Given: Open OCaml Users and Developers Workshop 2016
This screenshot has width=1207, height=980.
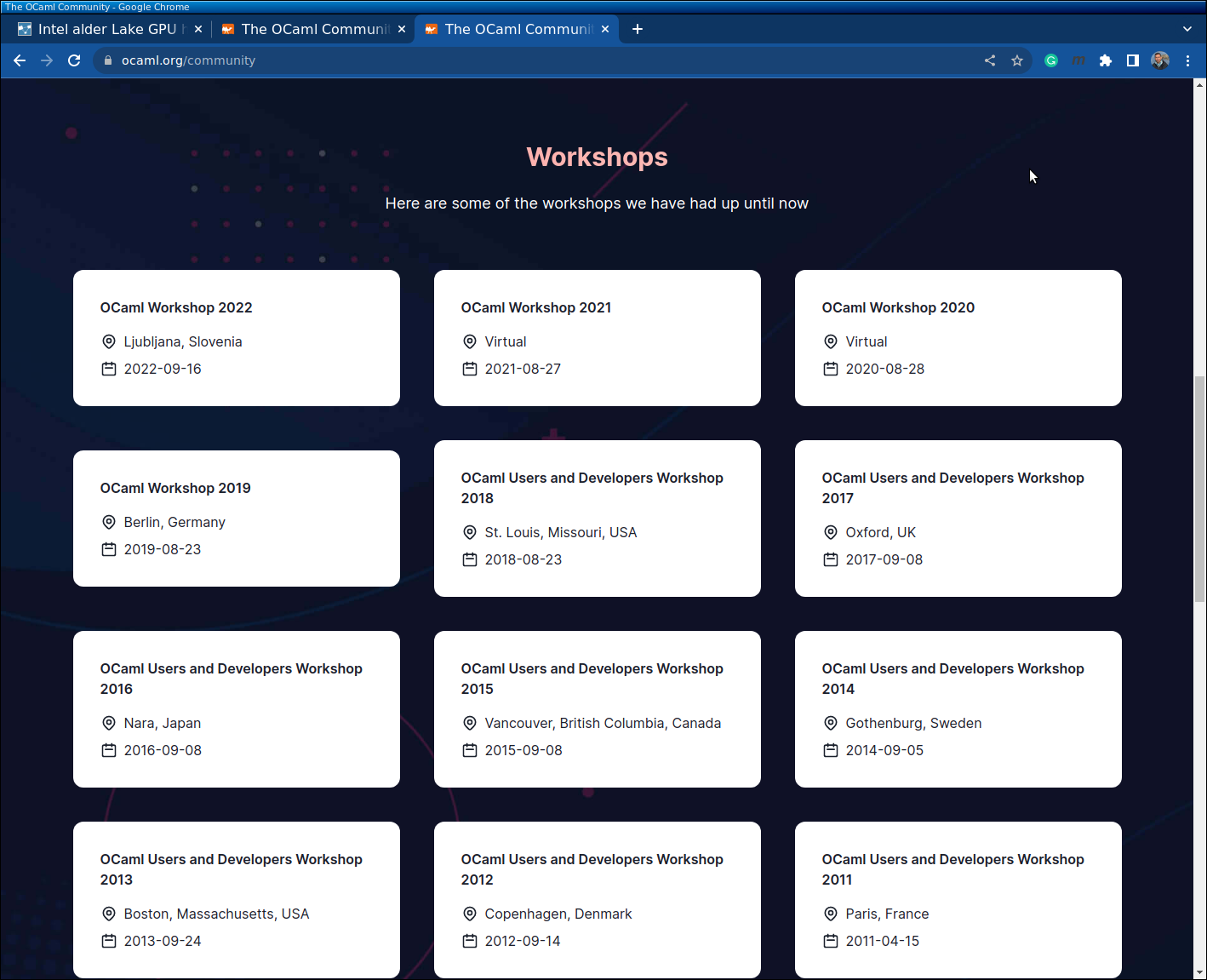Looking at the screenshot, I should 237,709.
